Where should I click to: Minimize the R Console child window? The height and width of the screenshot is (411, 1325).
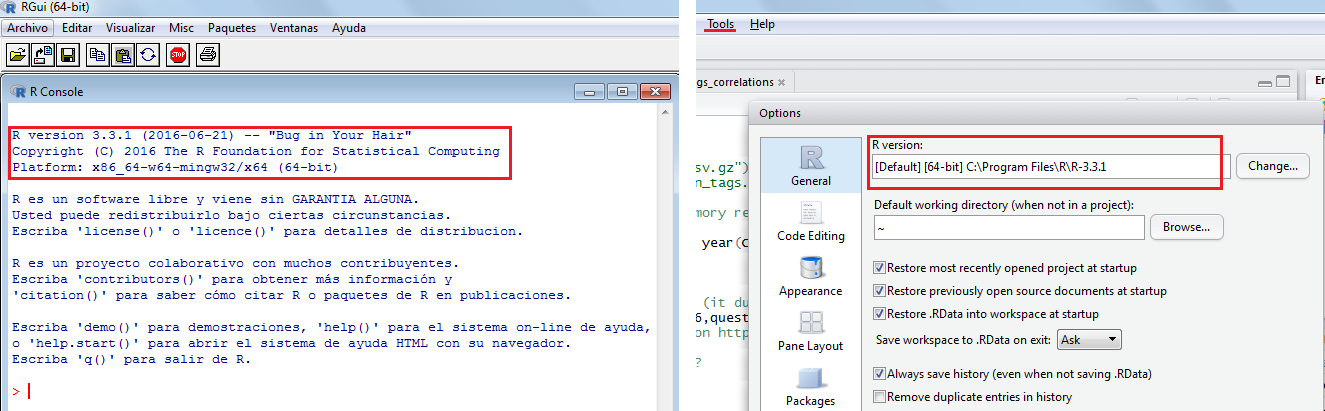tap(590, 91)
